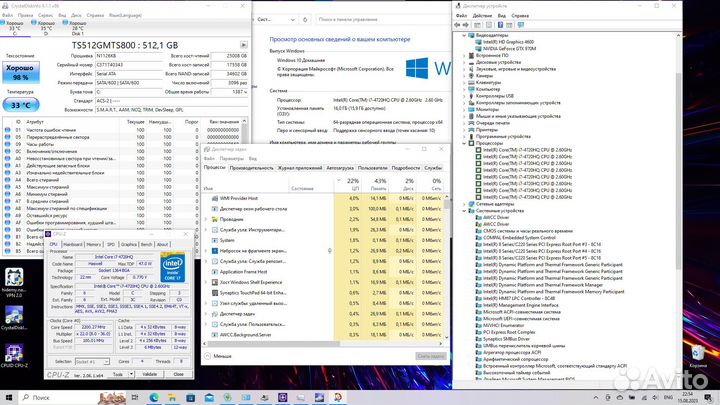720x405 pixels.
Task: Collapse the Видеоадаптеры node in Device Manager
Action: coord(464,35)
